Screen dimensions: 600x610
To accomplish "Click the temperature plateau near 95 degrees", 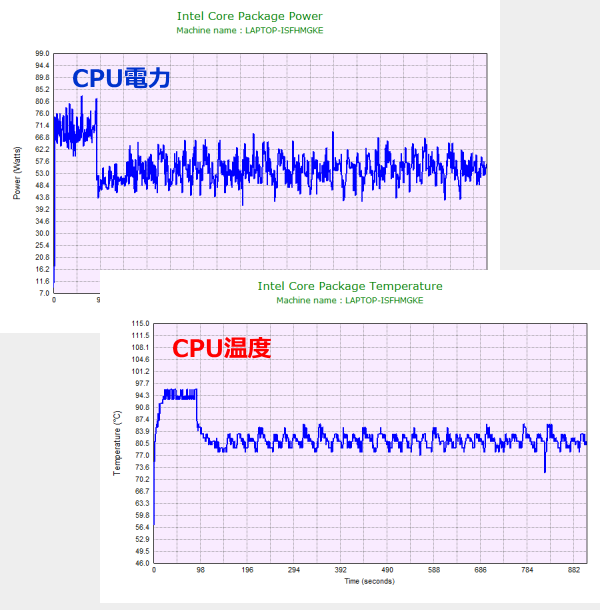I will coord(180,394).
